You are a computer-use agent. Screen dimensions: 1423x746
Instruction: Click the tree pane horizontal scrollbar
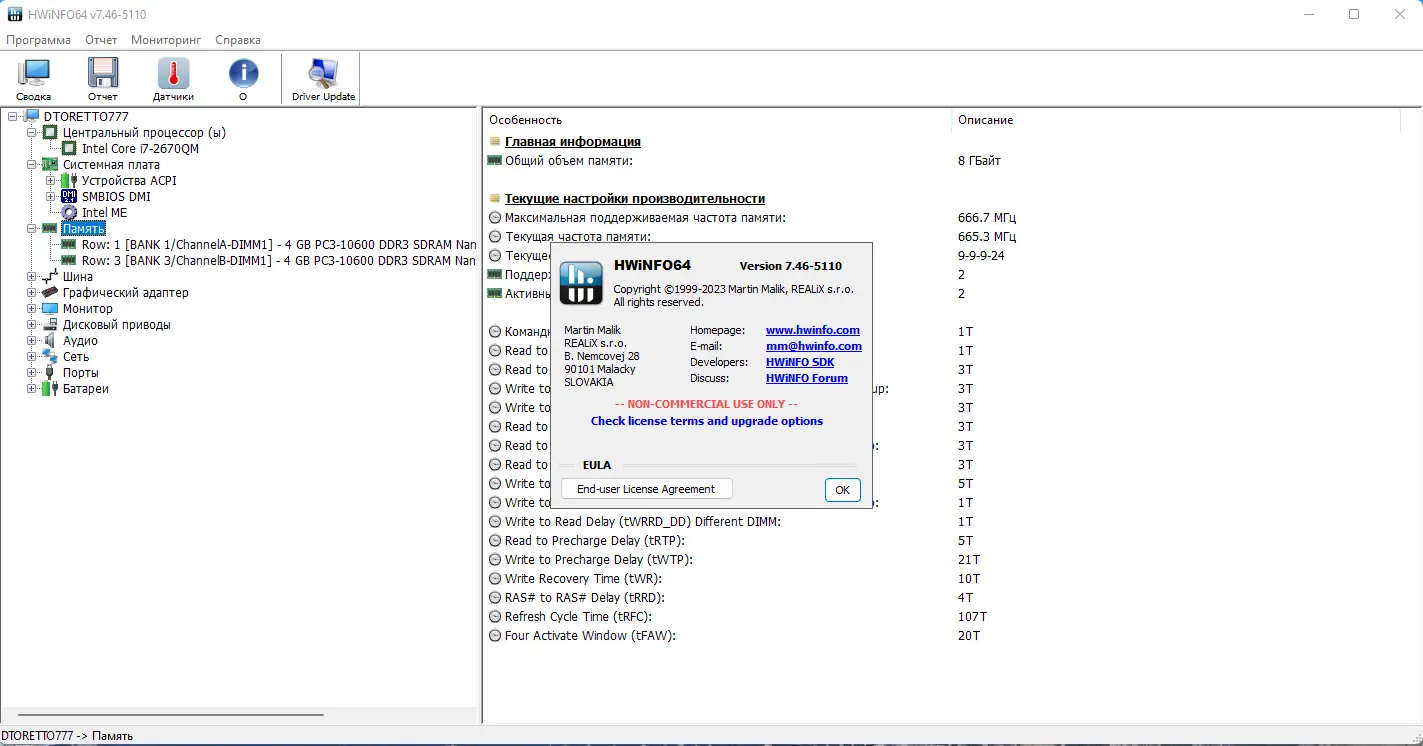point(170,714)
